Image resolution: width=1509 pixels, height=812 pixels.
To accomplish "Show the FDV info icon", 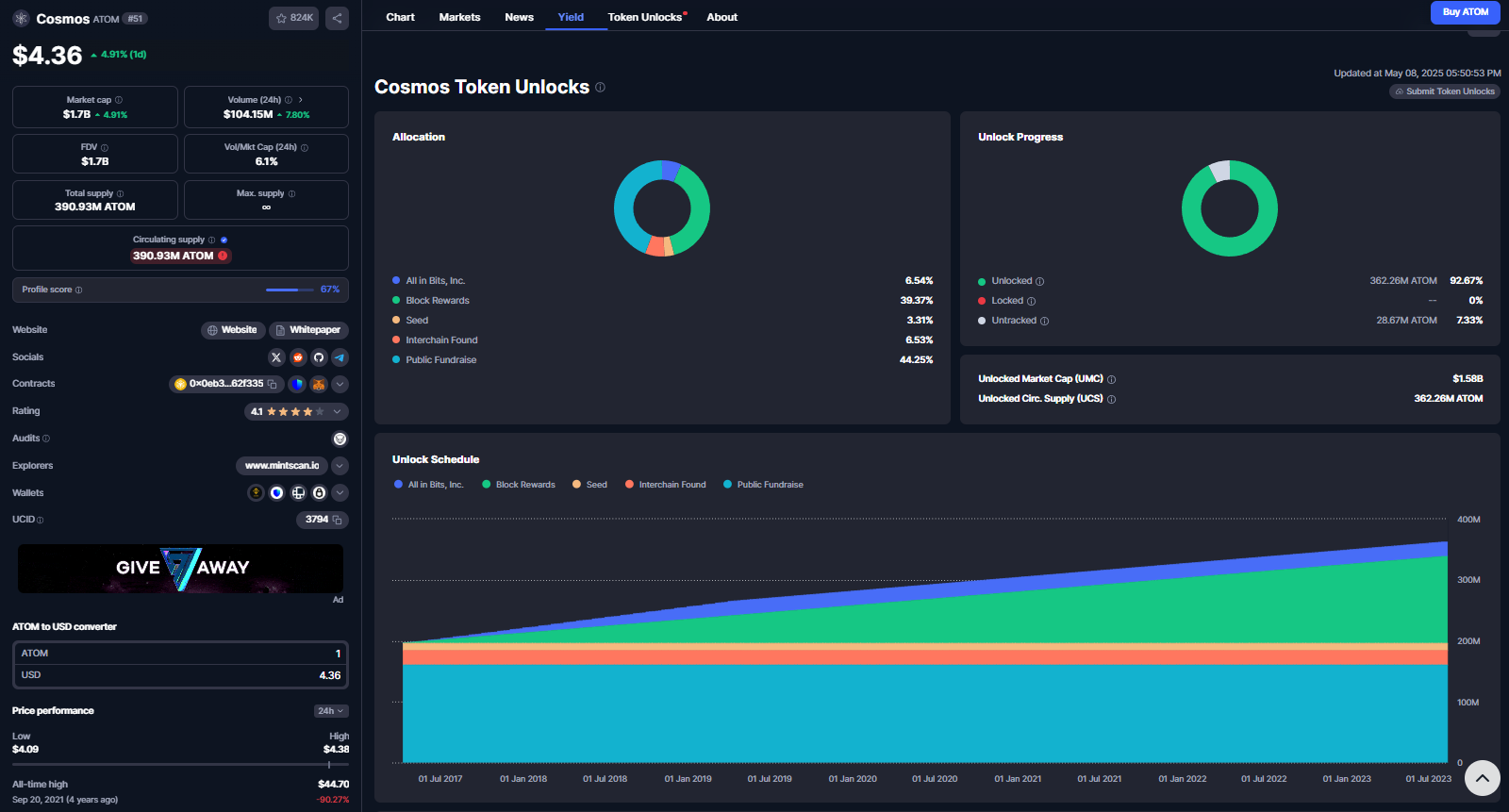I will pyautogui.click(x=105, y=148).
